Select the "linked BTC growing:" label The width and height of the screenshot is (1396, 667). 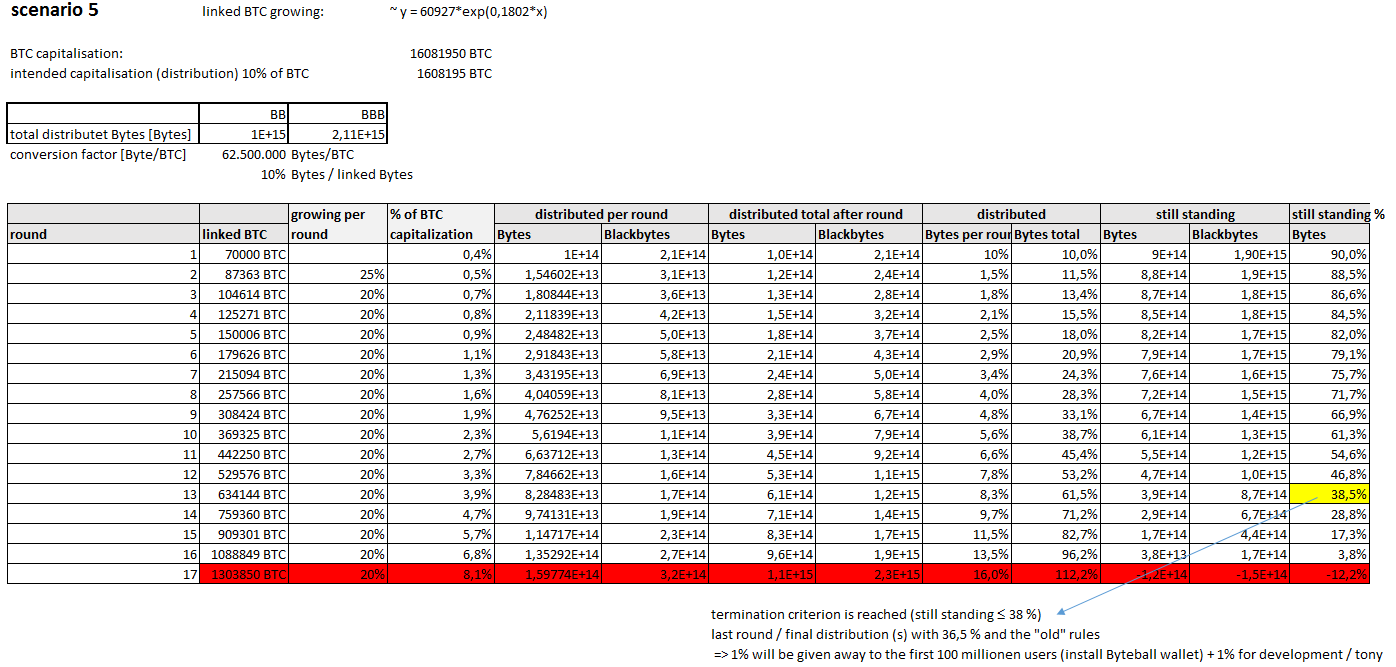(262, 13)
